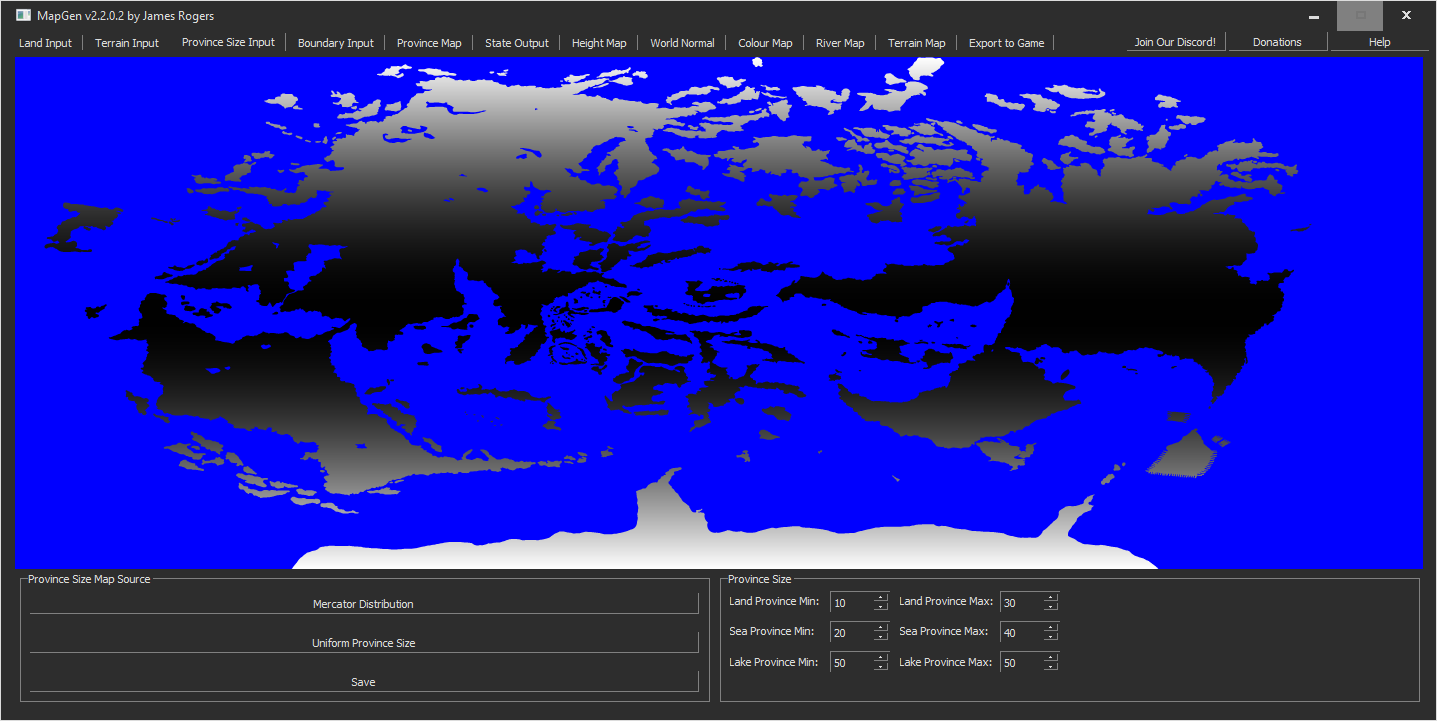The image size is (1437, 721).
Task: Save the province size map
Action: 363,682
